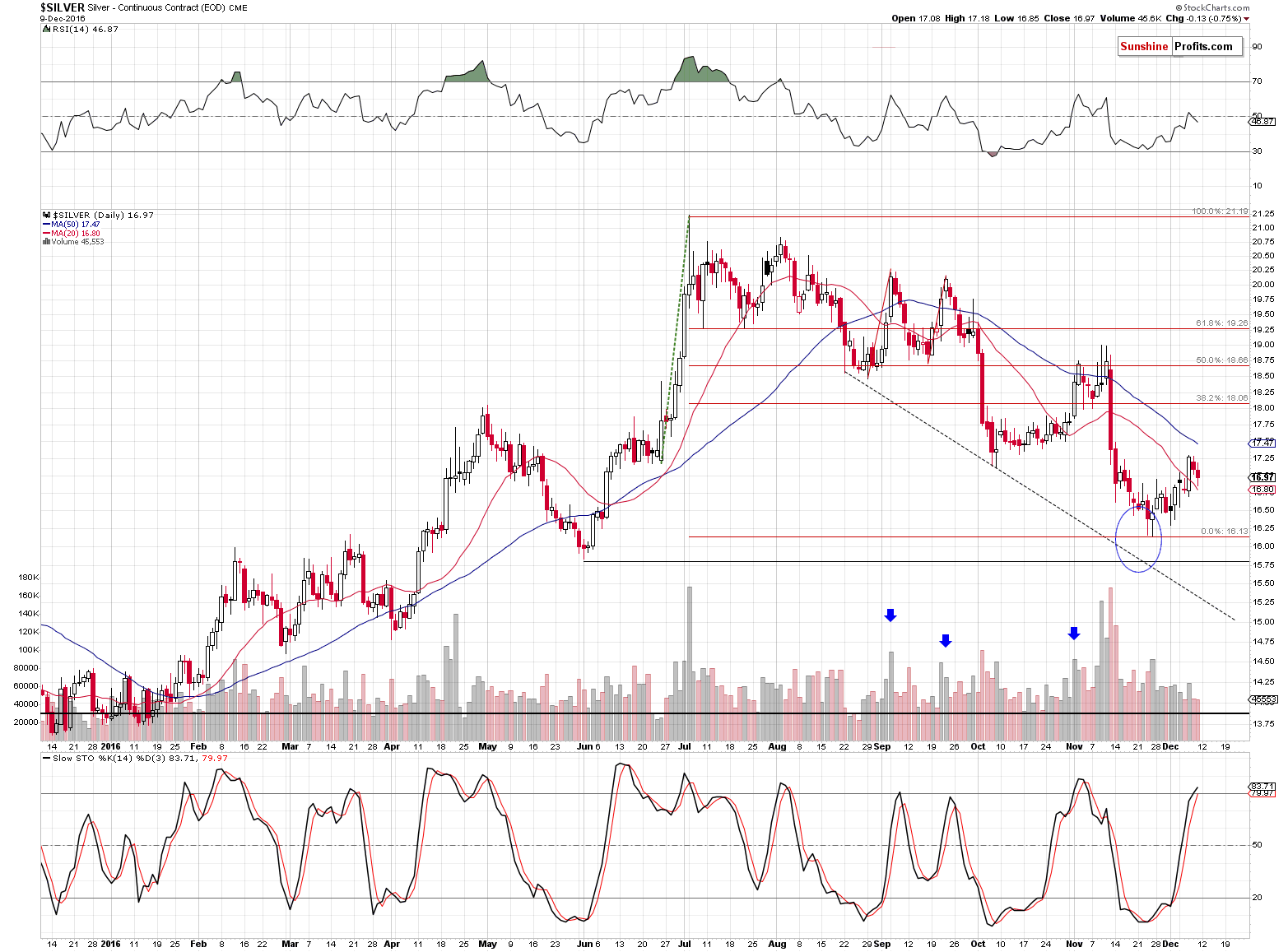Click the 16.80 MA(20) price tag on axis
The image size is (1288, 952).
tap(1263, 489)
